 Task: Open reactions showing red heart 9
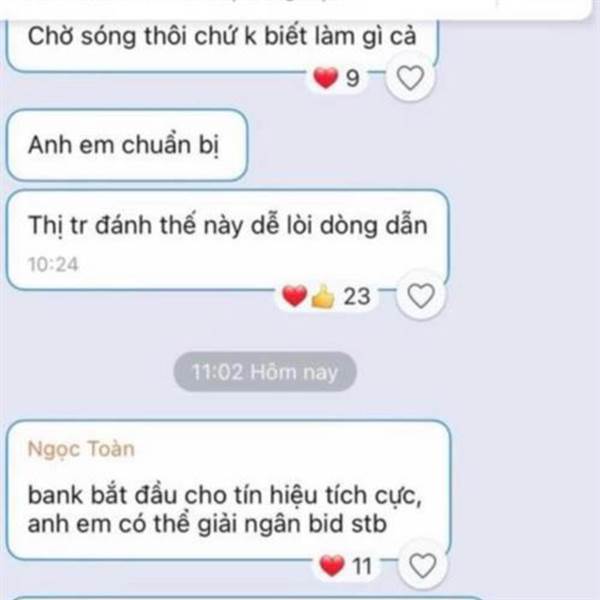(x=337, y=78)
